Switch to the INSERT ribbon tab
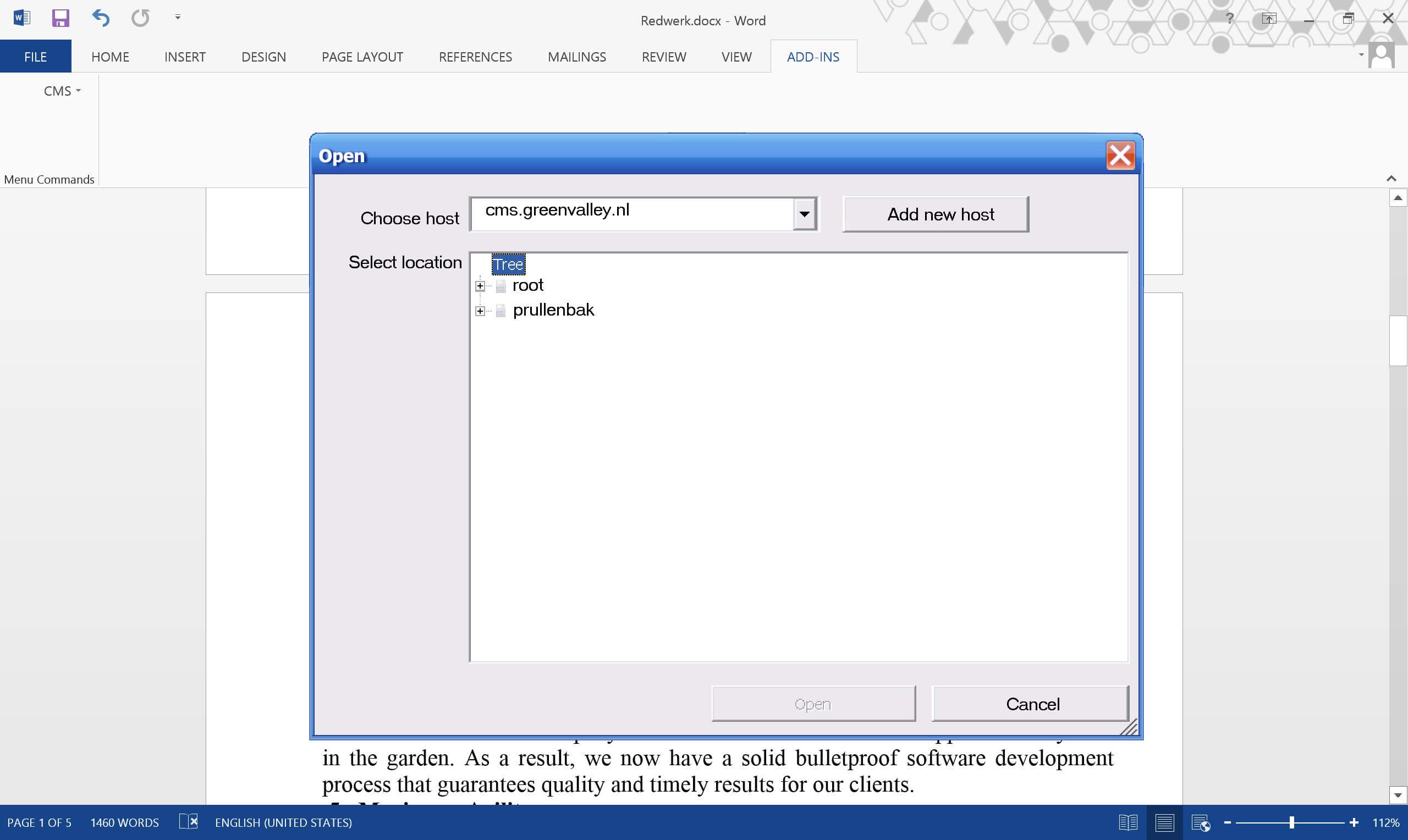 185,57
